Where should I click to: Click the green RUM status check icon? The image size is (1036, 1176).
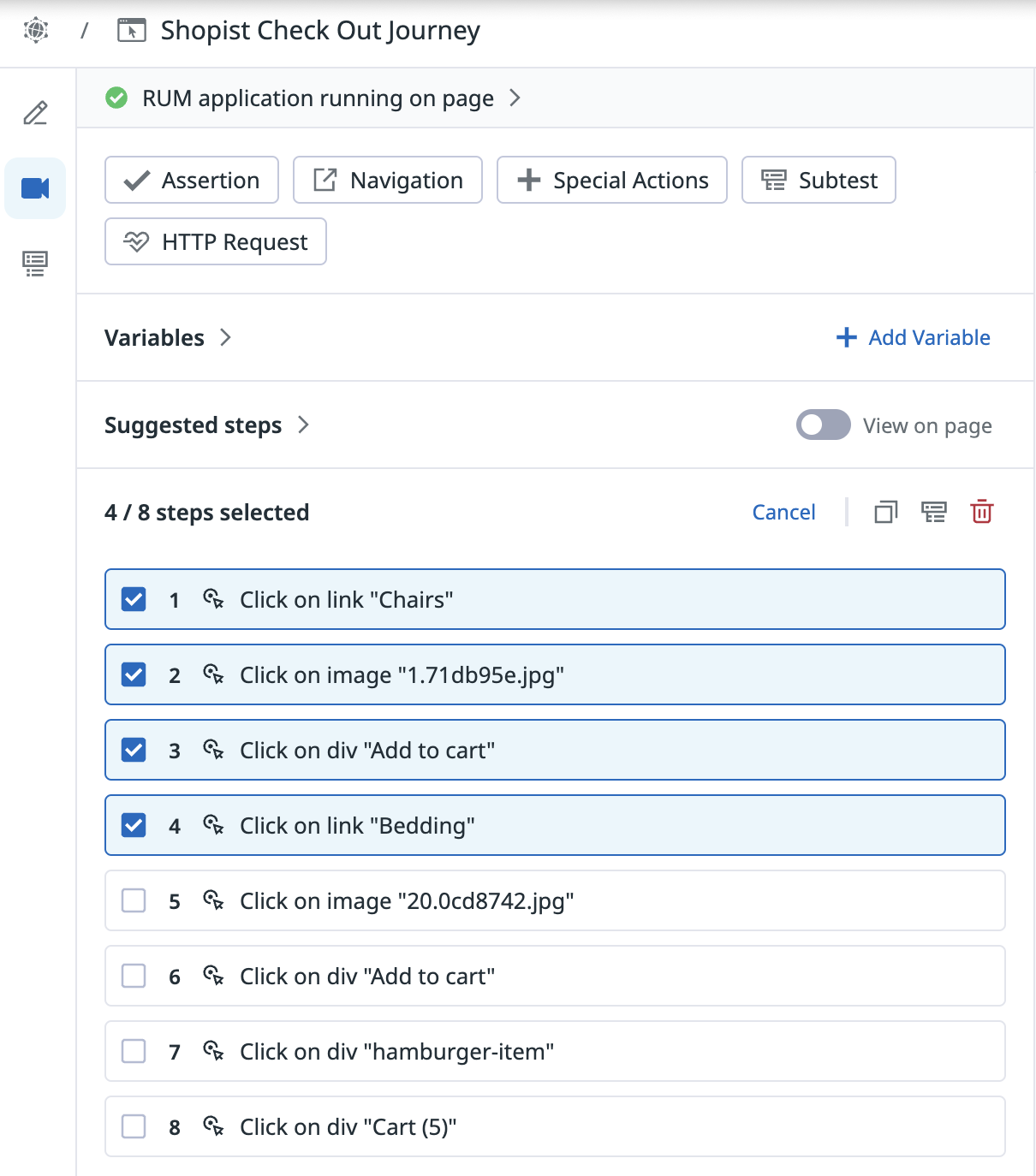(x=116, y=98)
